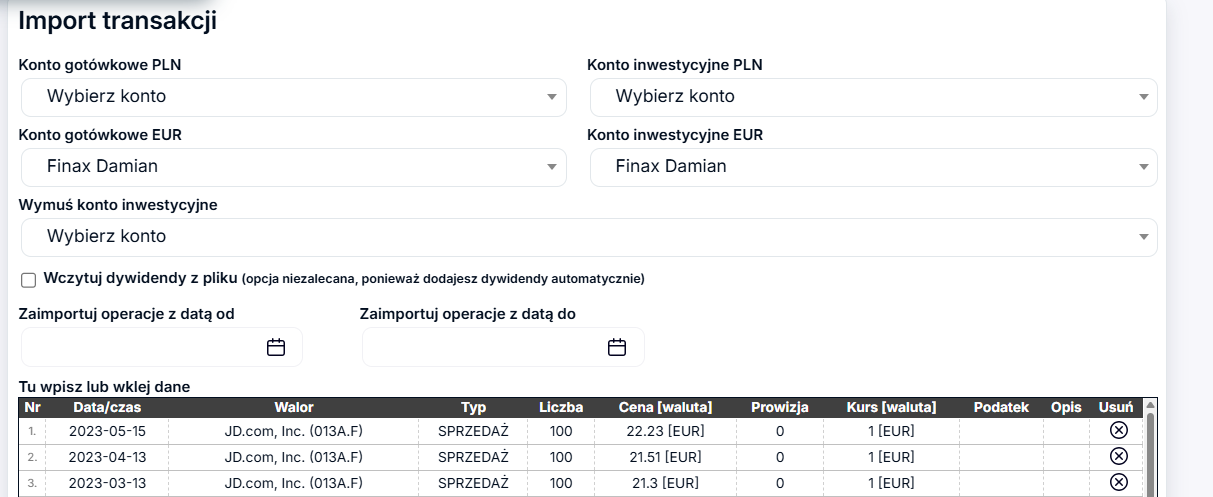Open calendar for import start date
The width and height of the screenshot is (1213, 497).
tap(276, 347)
